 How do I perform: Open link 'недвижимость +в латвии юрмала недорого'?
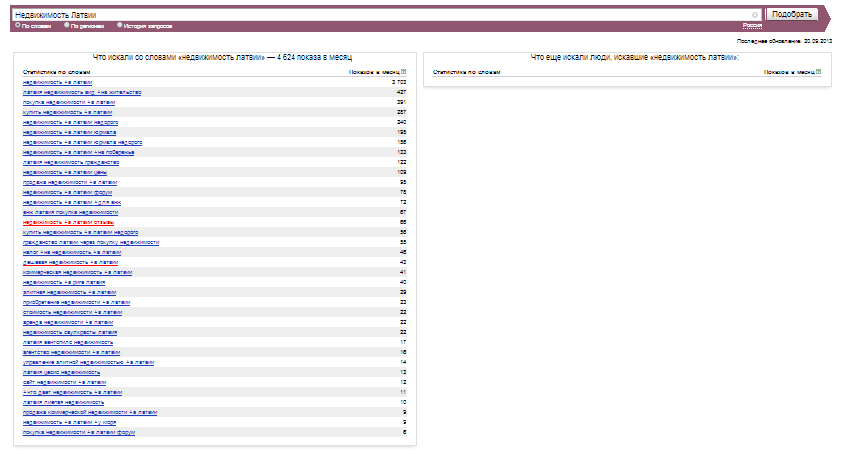[x=82, y=142]
